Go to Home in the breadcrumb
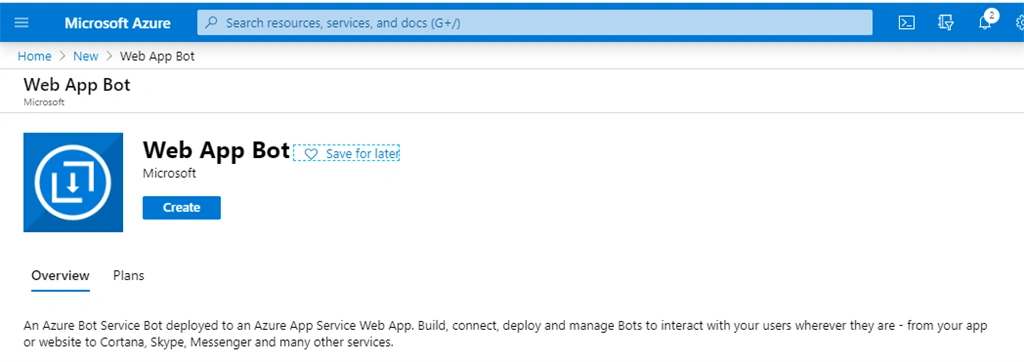This screenshot has width=1024, height=362. tap(35, 56)
